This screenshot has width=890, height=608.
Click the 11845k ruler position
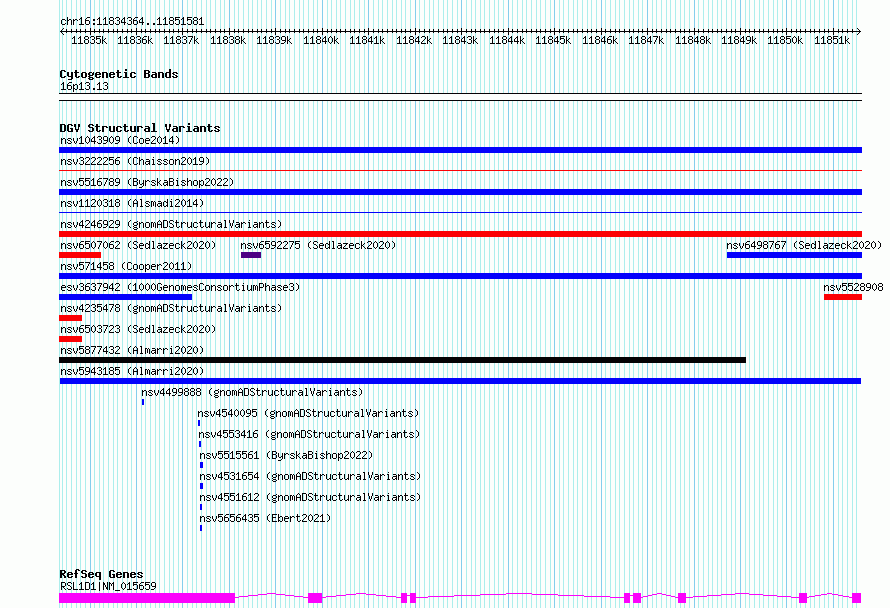[x=553, y=40]
